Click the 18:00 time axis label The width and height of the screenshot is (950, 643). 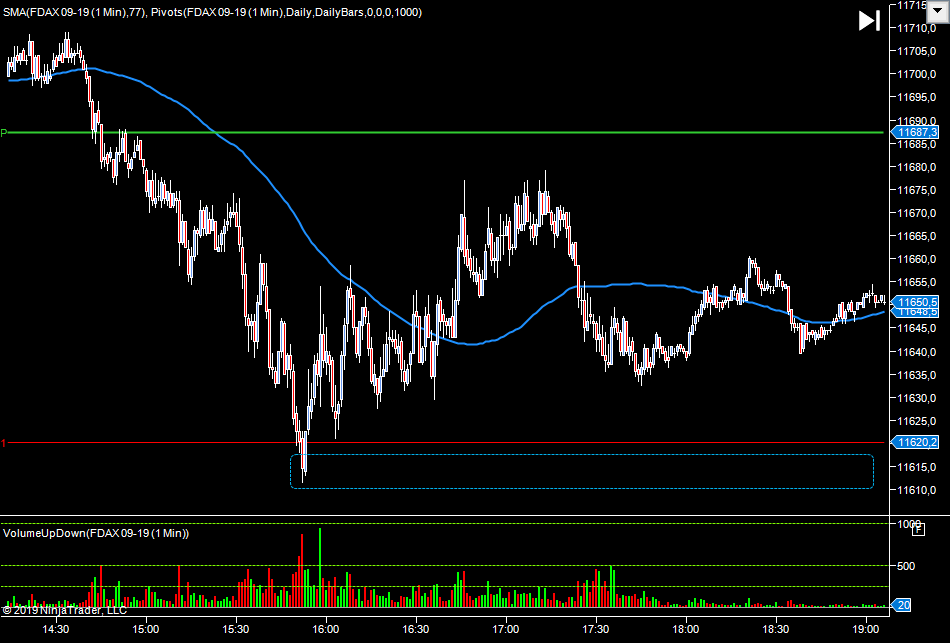click(686, 629)
